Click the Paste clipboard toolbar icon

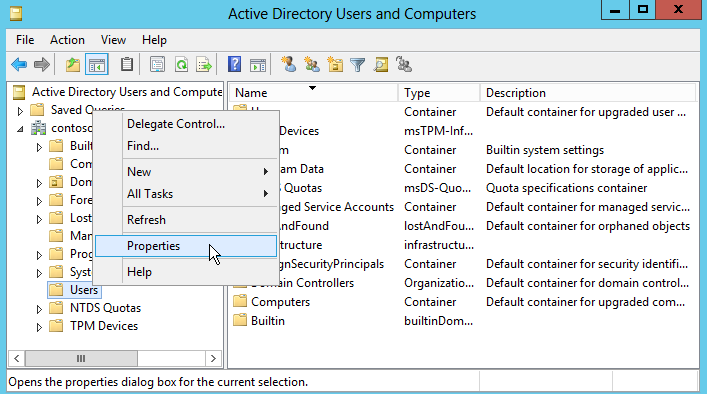tap(127, 64)
